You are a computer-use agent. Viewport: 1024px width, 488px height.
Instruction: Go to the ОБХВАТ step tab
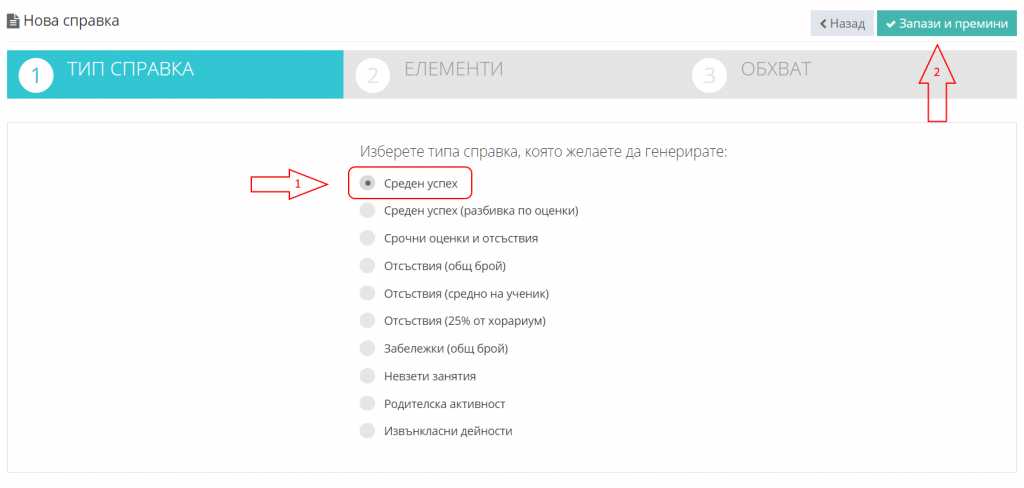pyautogui.click(x=848, y=74)
